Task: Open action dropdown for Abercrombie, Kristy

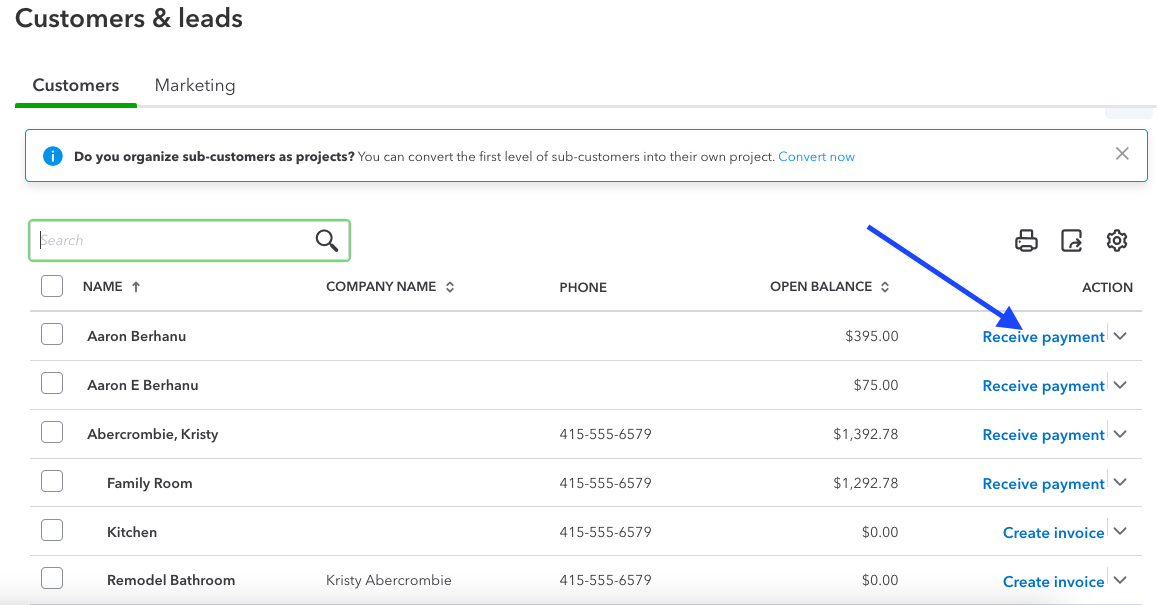Action: click(x=1120, y=435)
